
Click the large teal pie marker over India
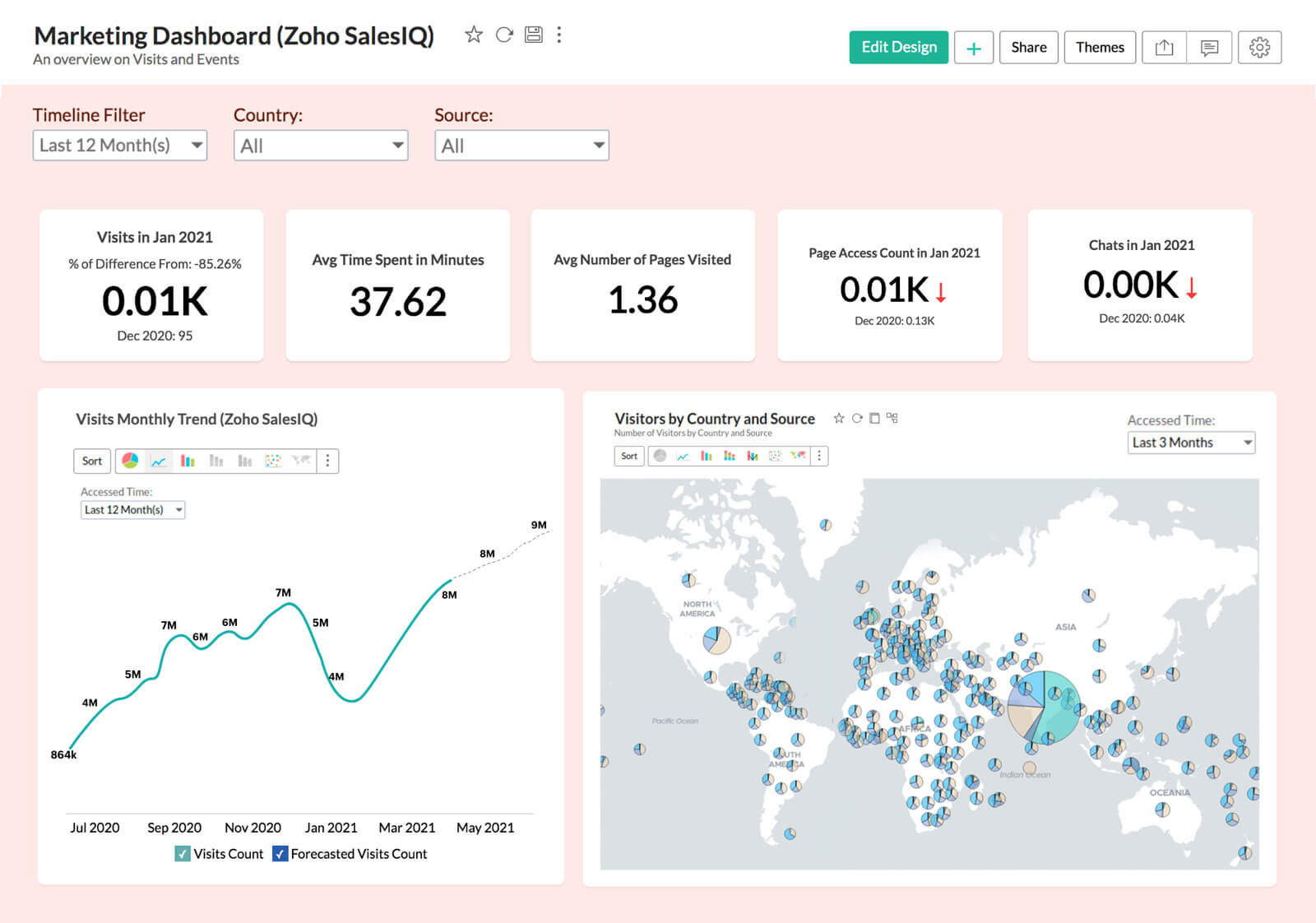click(1044, 708)
